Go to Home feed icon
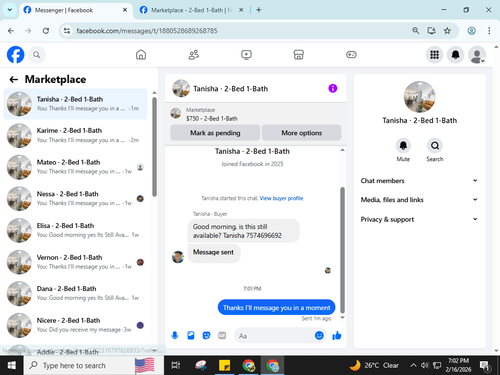500x375 pixels. tap(141, 55)
